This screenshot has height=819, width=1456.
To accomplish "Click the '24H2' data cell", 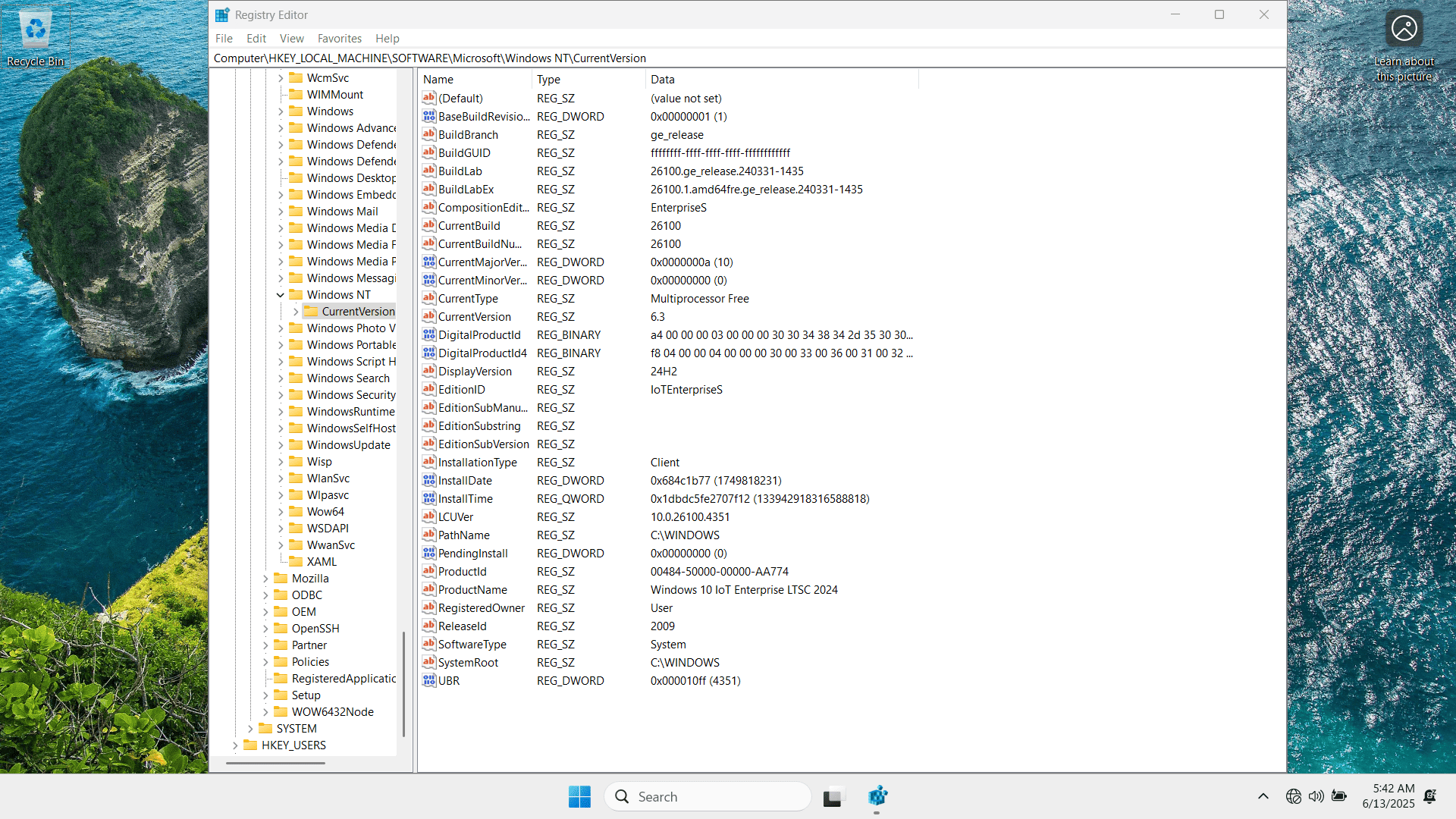I will point(664,371).
